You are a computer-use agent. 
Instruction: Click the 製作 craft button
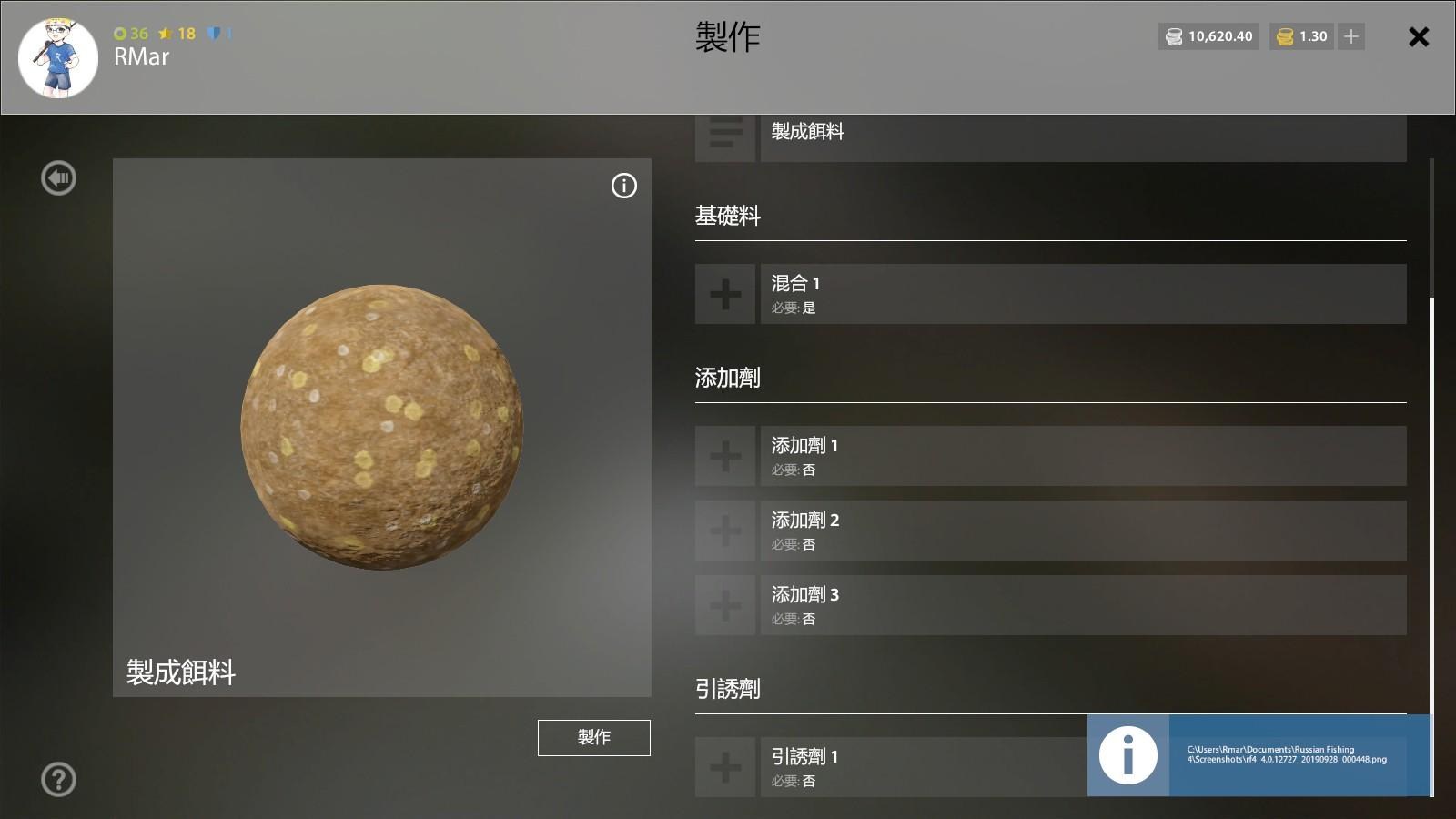pos(594,738)
